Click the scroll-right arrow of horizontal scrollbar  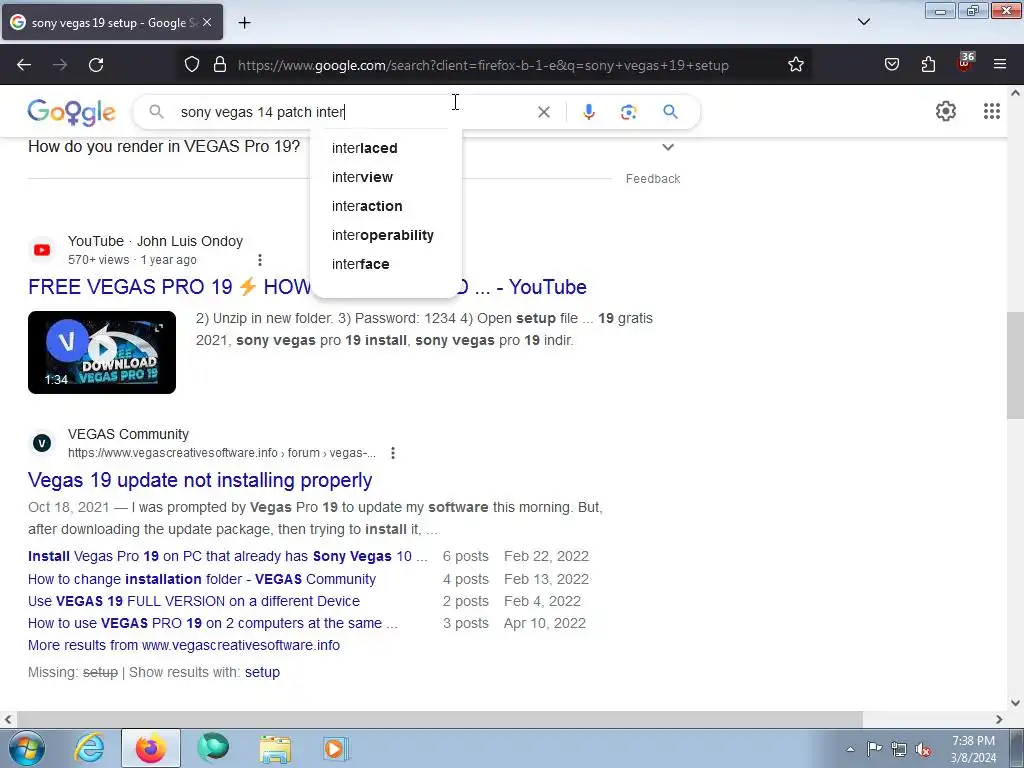coord(999,719)
